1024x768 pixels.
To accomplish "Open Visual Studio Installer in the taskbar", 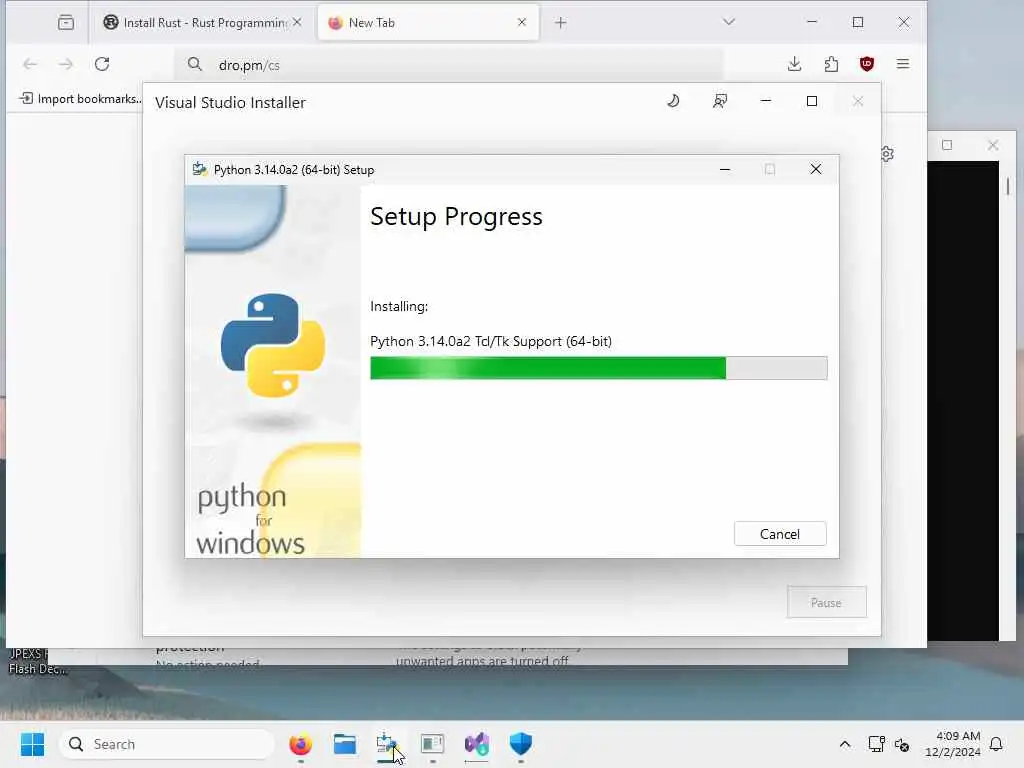I will point(477,744).
